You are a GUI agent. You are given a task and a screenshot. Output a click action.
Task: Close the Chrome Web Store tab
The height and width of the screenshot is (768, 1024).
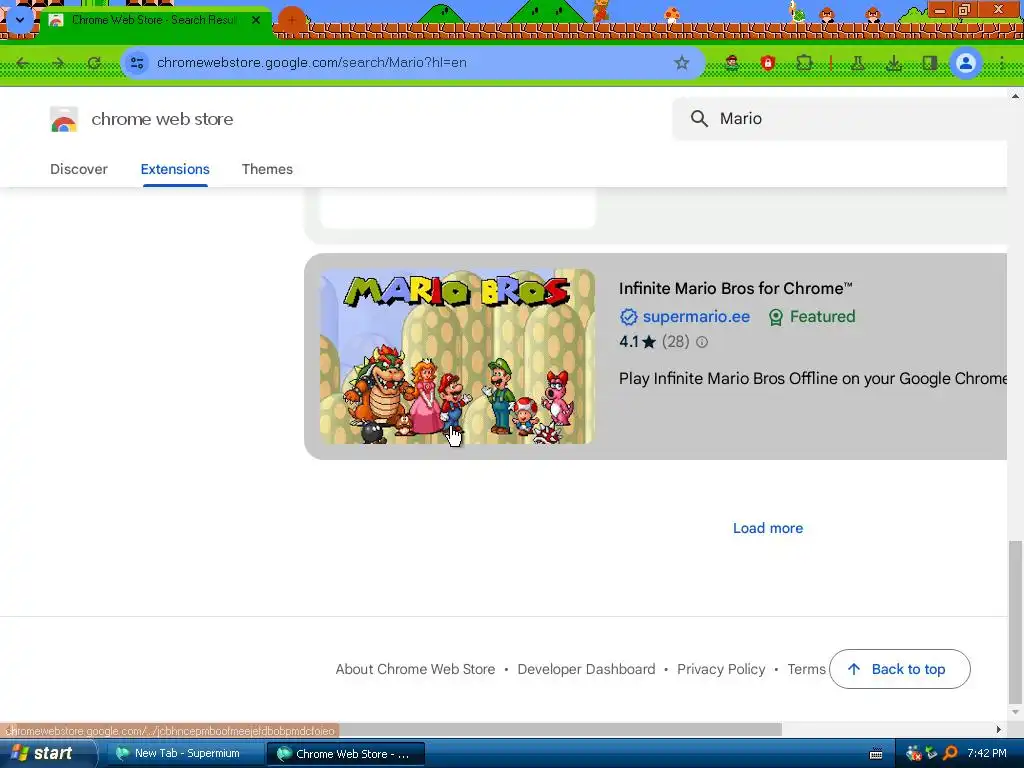(256, 20)
